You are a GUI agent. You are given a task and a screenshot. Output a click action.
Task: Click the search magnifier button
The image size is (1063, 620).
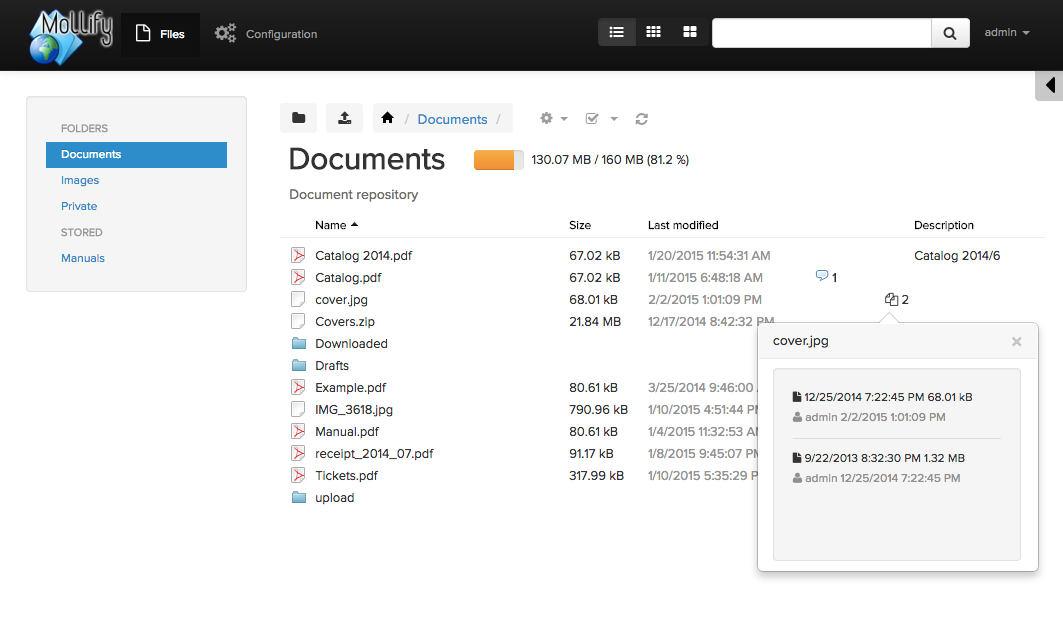(x=950, y=33)
